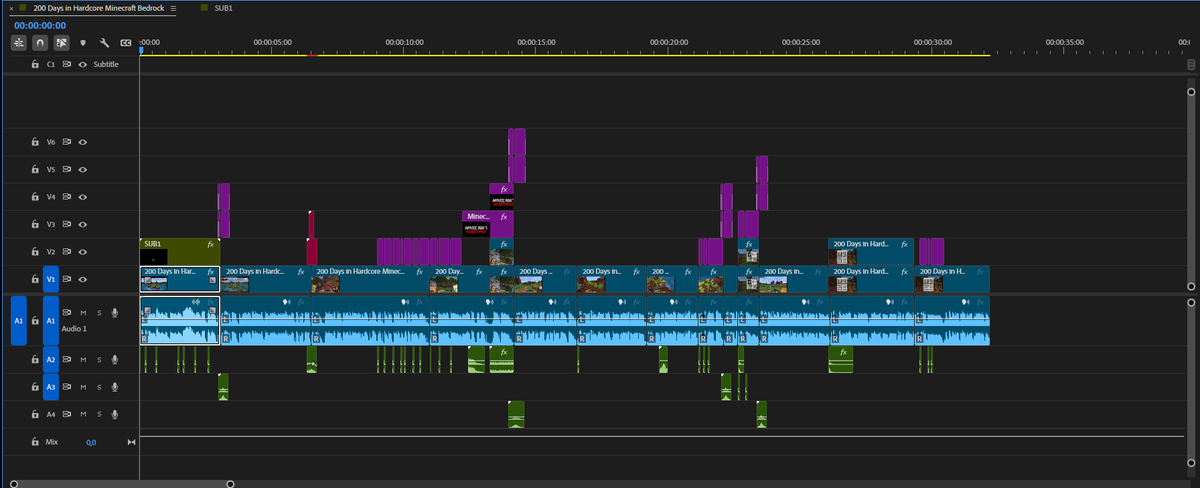Open panel menu for Minecraft Bedrock sequence

173,8
